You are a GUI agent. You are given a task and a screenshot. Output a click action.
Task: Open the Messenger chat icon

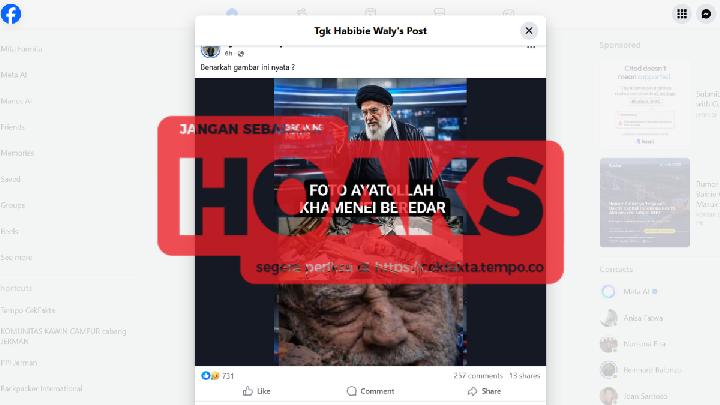[x=706, y=14]
